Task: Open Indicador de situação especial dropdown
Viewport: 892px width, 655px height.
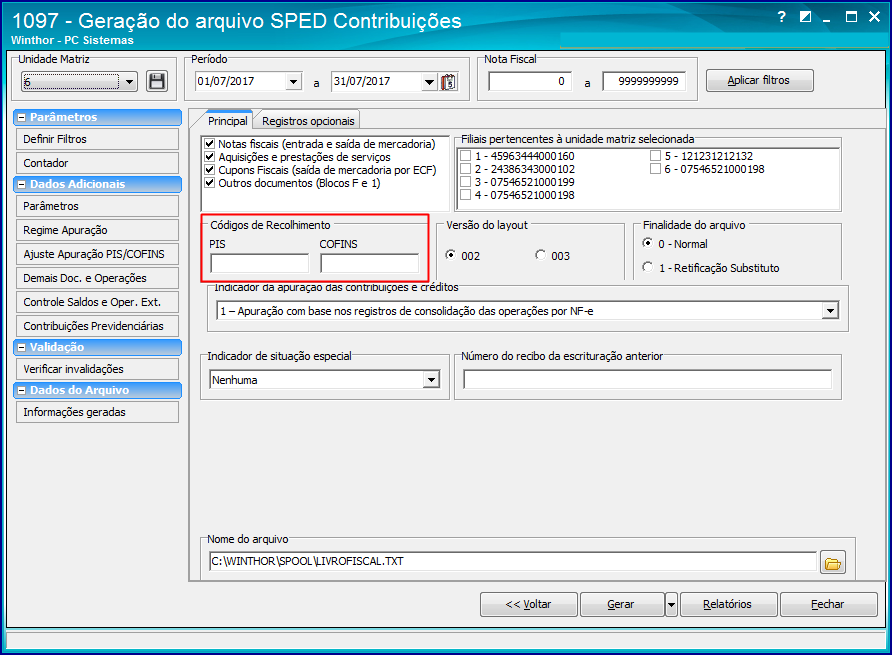Action: click(x=432, y=380)
